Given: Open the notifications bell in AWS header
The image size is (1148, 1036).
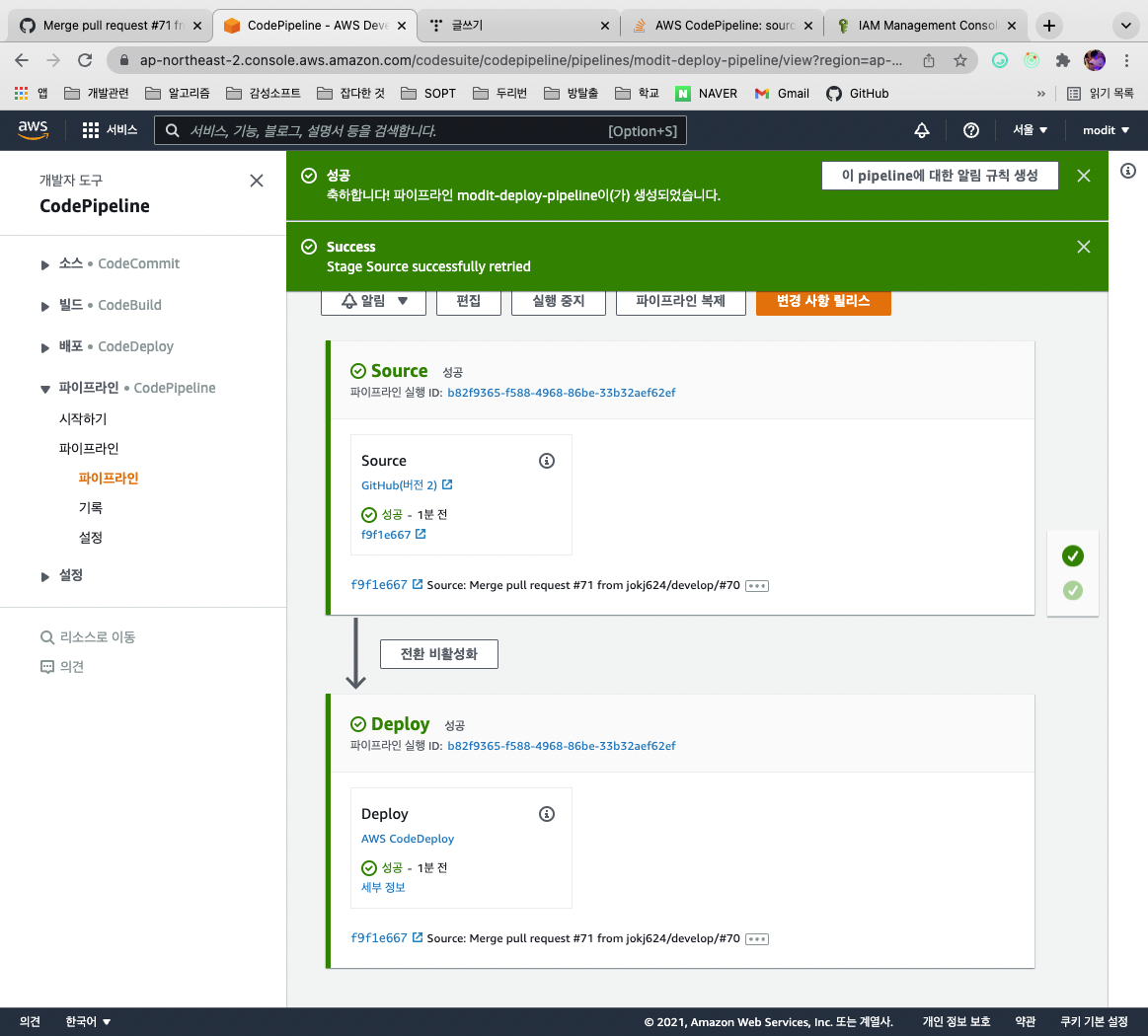Looking at the screenshot, I should click(922, 130).
